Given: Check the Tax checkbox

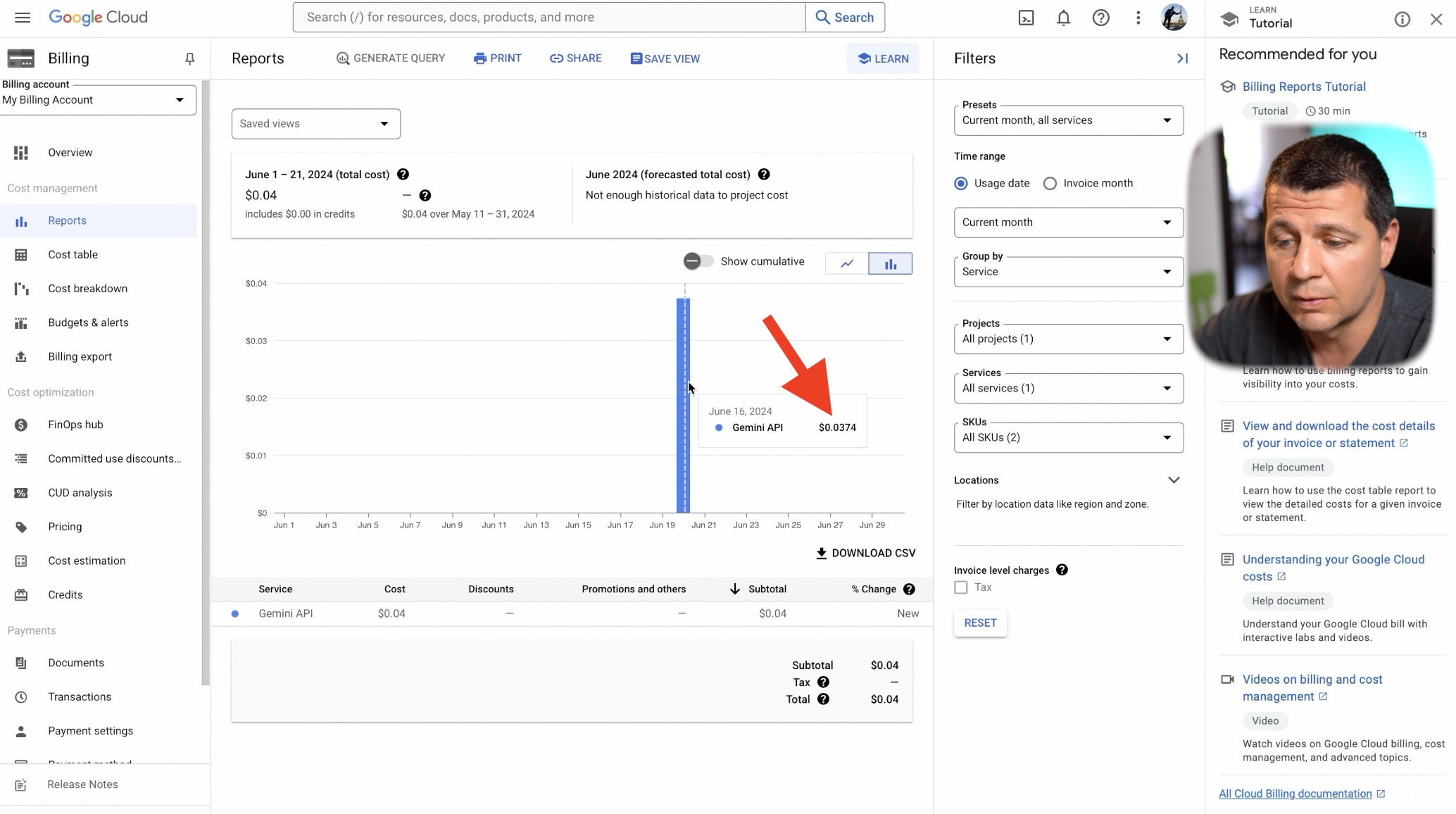Looking at the screenshot, I should point(961,587).
